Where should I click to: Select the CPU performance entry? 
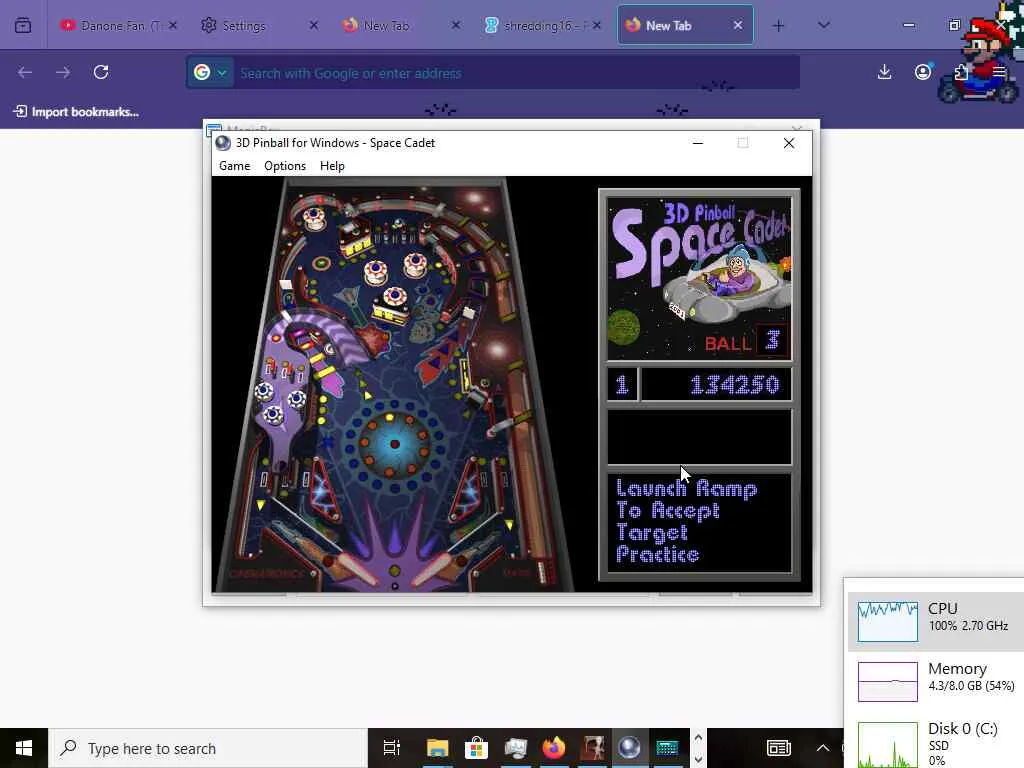(x=936, y=621)
